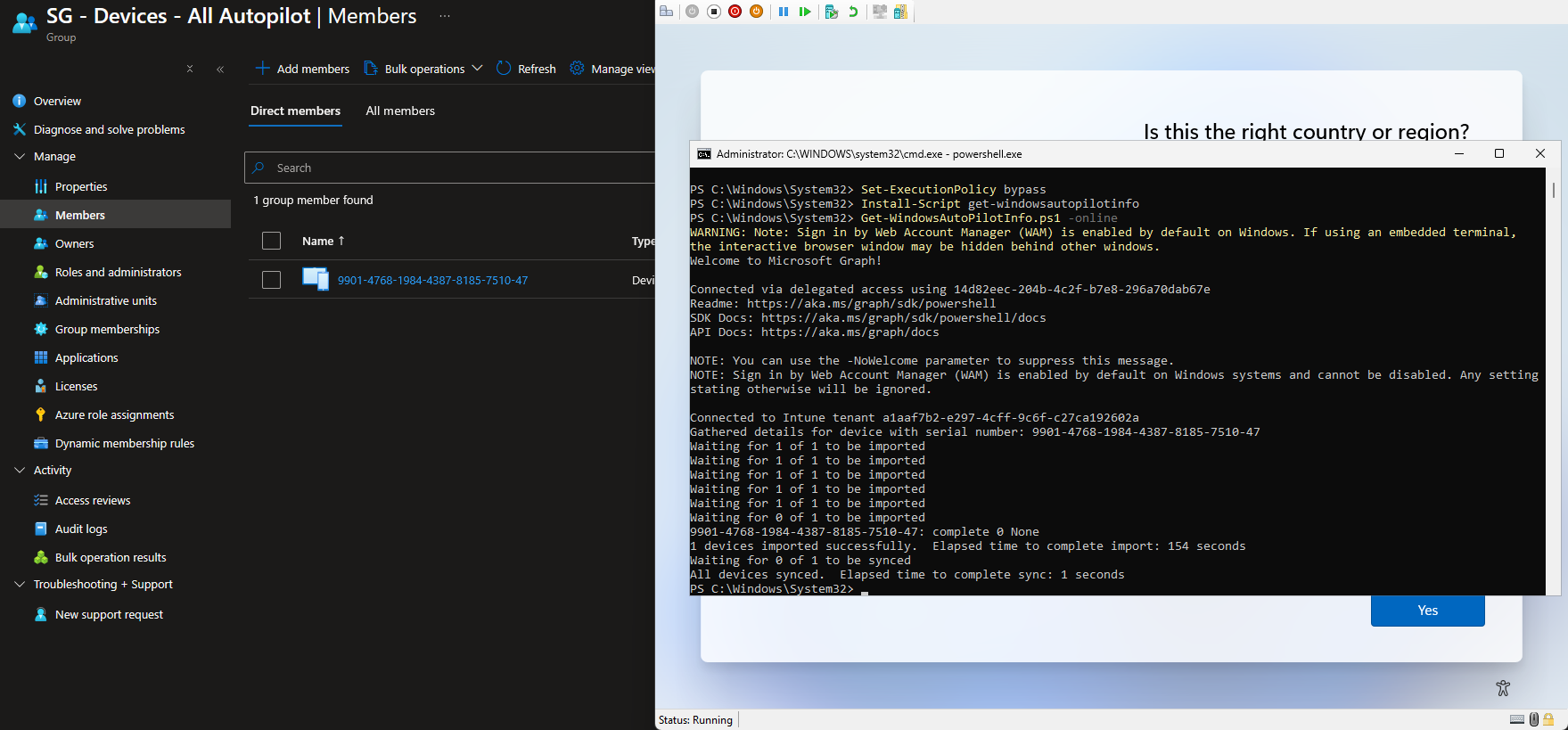Collapse the Activity section
The image size is (1568, 730).
pyautogui.click(x=20, y=470)
